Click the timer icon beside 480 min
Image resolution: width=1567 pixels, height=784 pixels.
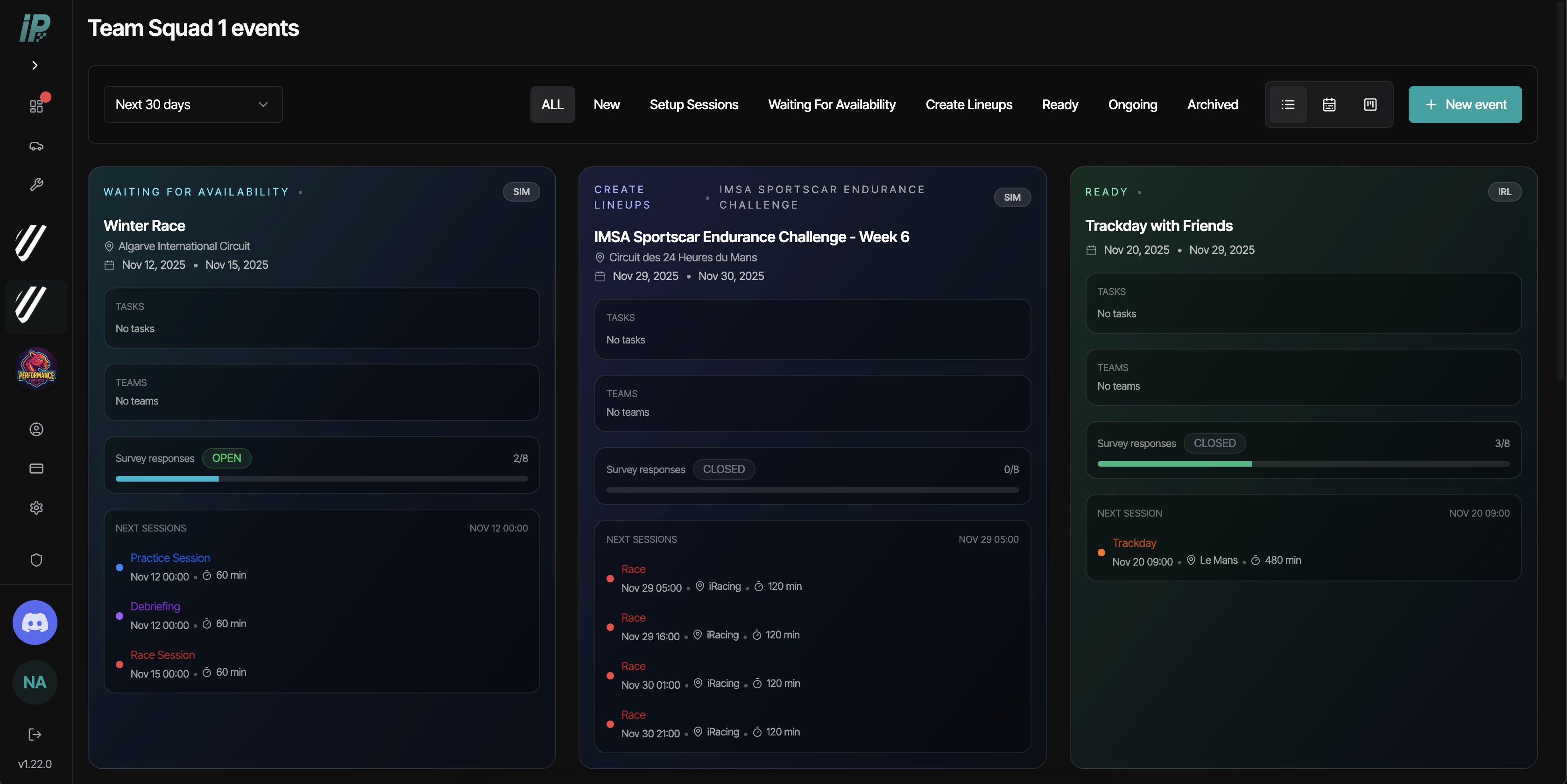tap(1255, 560)
